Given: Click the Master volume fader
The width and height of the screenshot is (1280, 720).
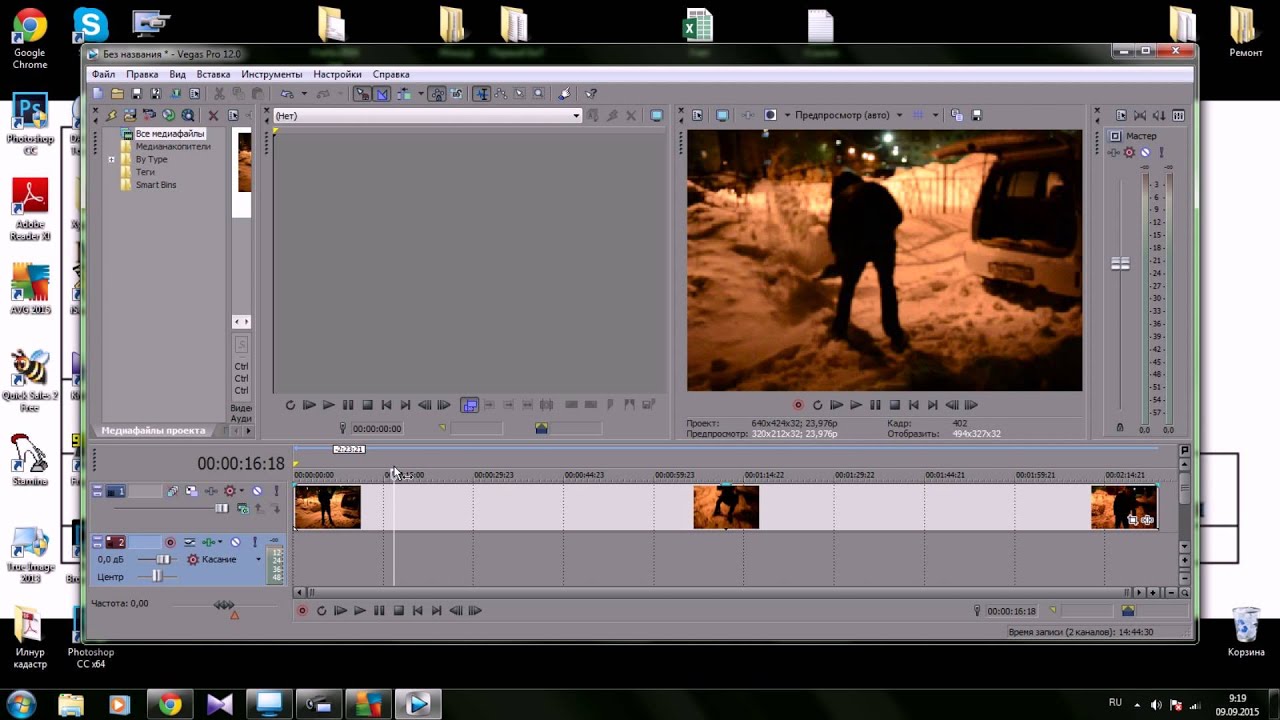Looking at the screenshot, I should (x=1120, y=264).
